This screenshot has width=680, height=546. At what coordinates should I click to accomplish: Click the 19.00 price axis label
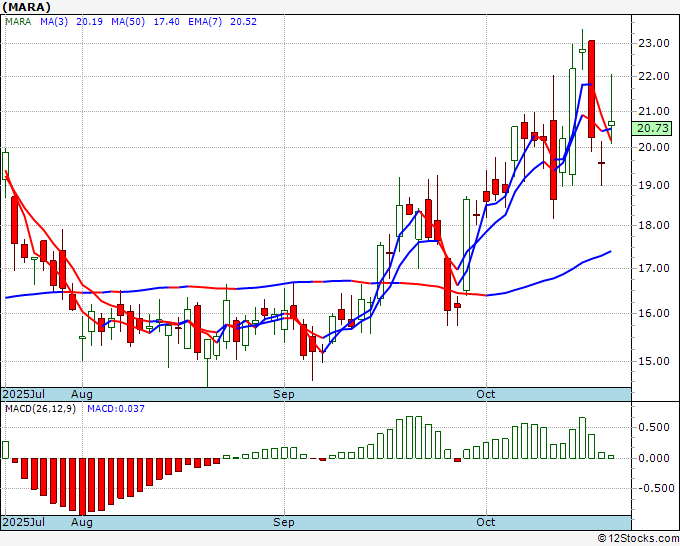coord(654,185)
